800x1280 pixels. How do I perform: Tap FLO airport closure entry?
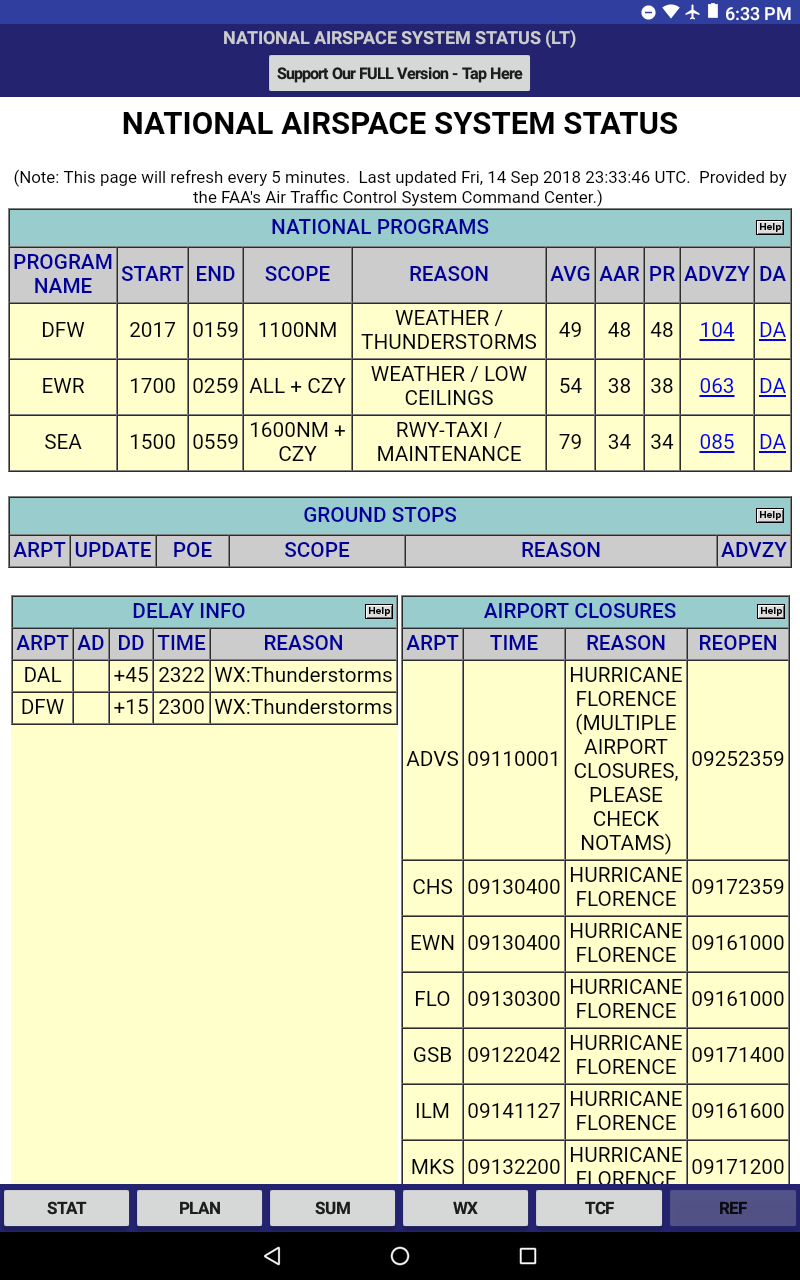tap(433, 999)
